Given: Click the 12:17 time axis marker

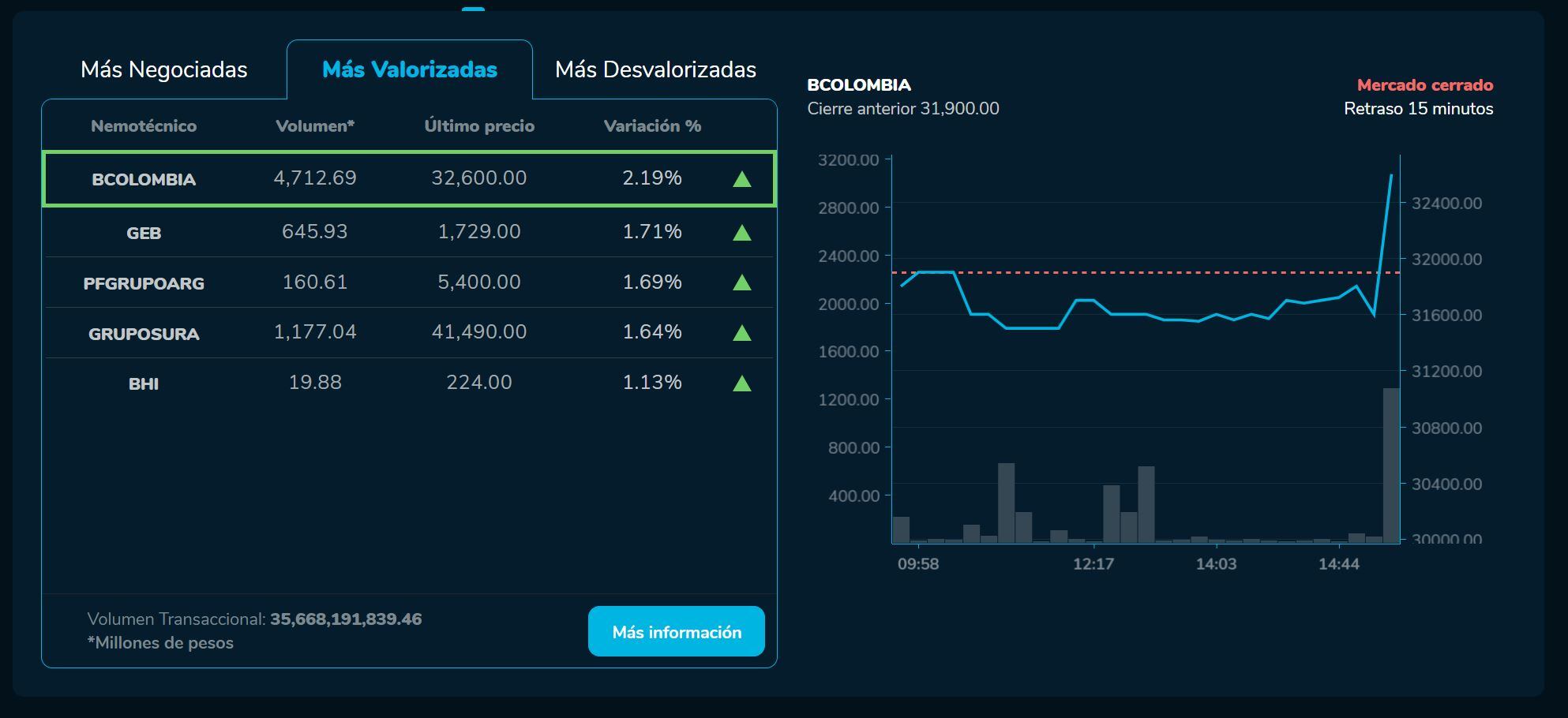Looking at the screenshot, I should point(1093,564).
